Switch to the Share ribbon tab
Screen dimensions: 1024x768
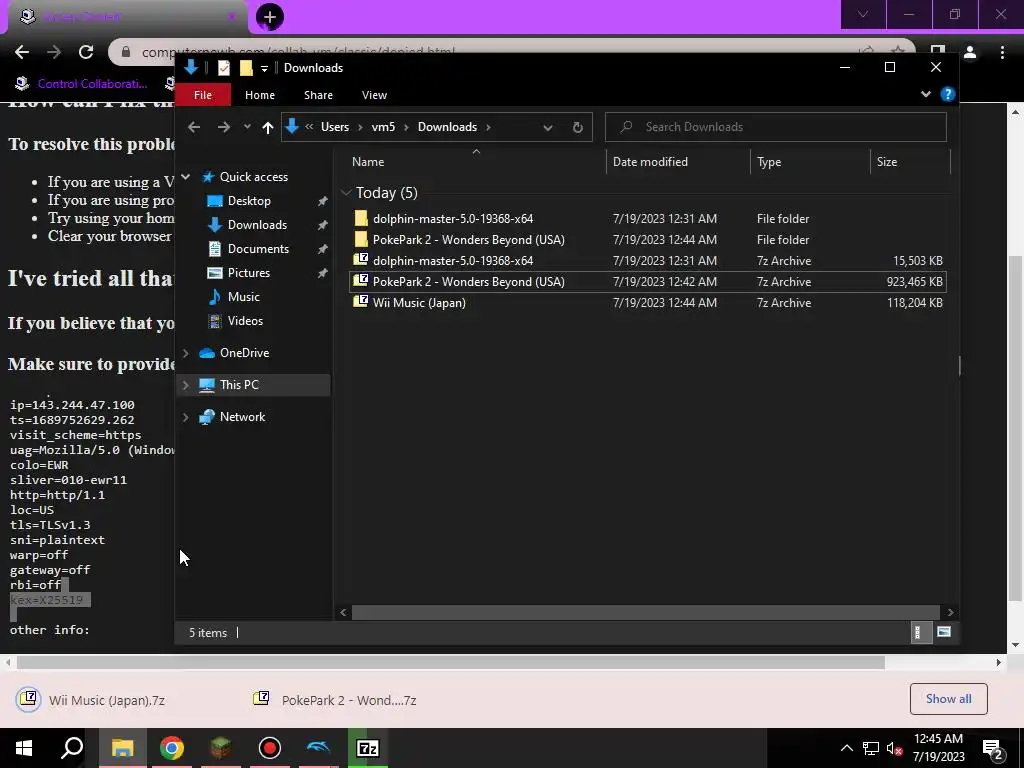tap(318, 95)
